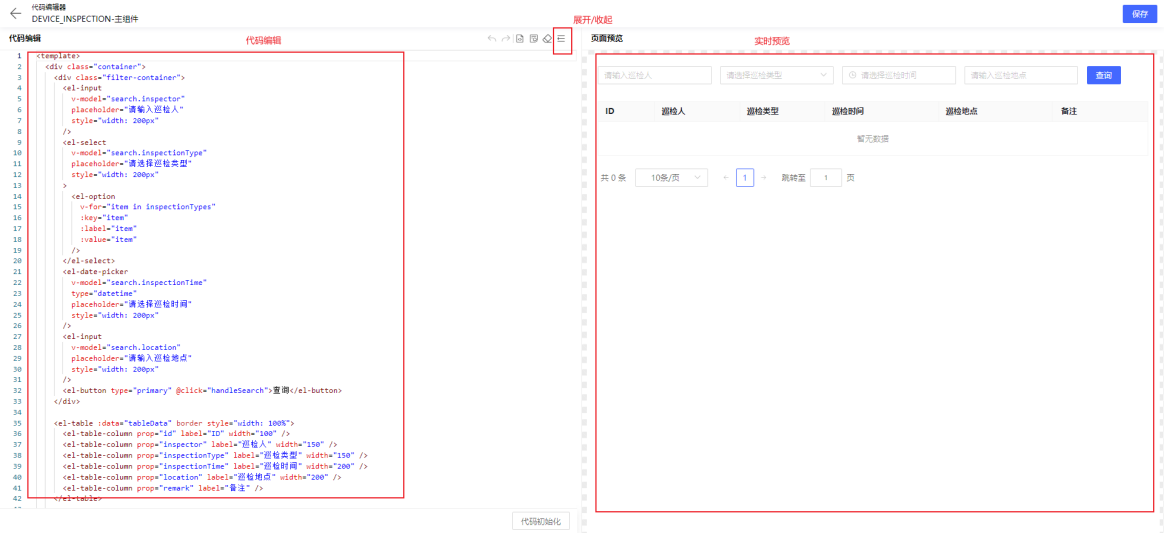Click the save-template icon in editor toolbar
1164x533 pixels.
point(534,39)
